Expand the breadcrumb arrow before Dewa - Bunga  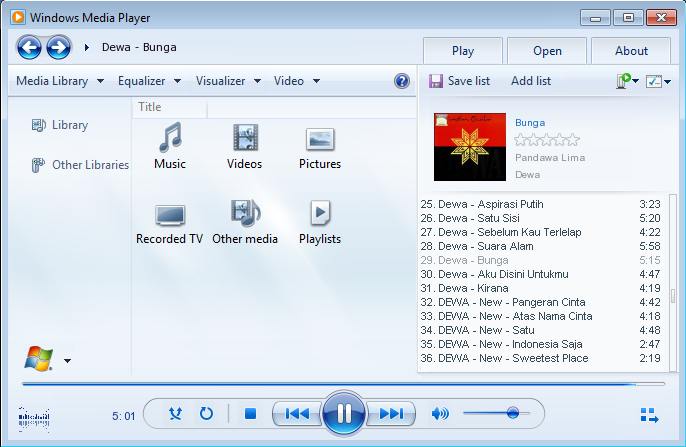pos(87,47)
